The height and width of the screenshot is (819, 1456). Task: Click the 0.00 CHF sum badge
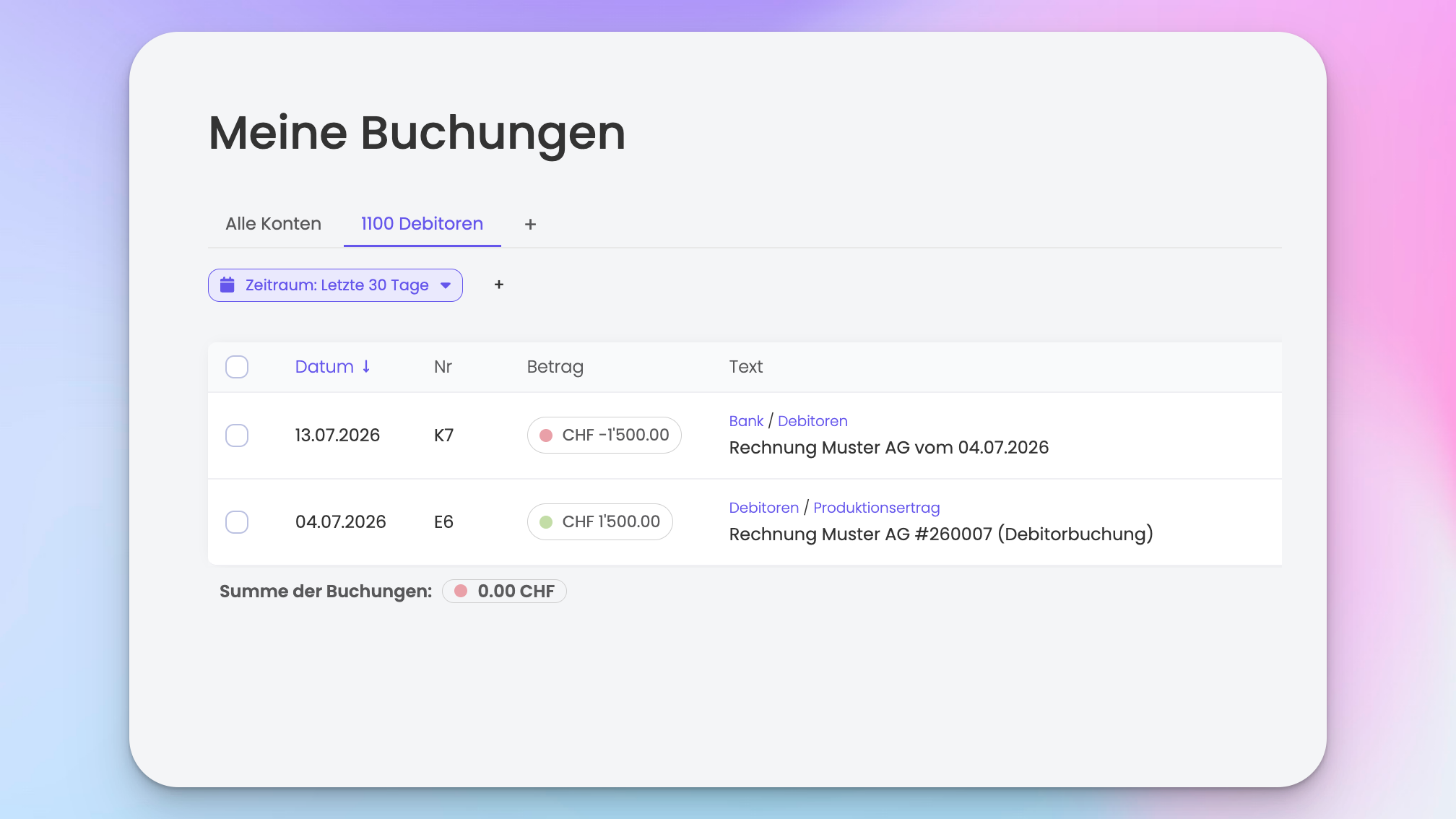coord(504,591)
